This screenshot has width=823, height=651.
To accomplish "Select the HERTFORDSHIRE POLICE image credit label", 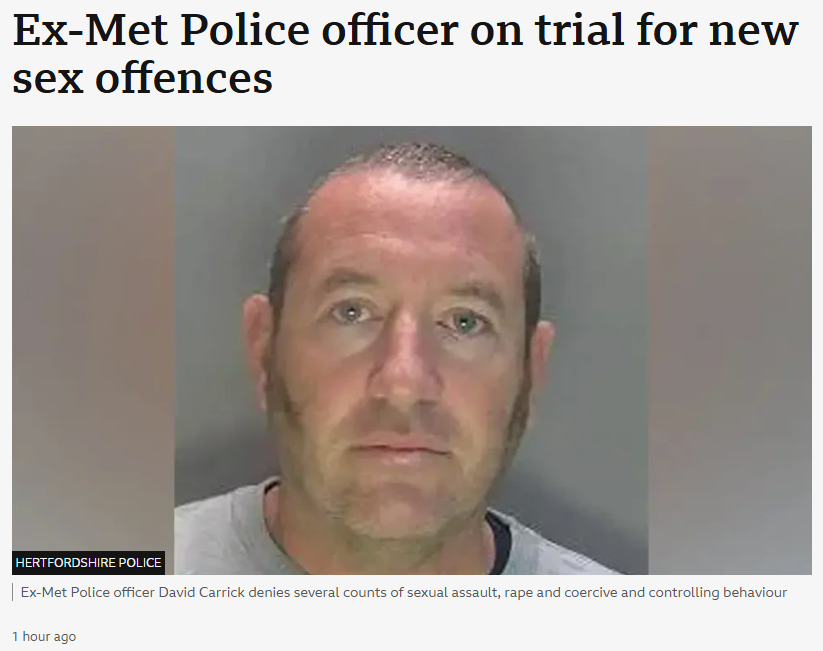I will pos(88,563).
